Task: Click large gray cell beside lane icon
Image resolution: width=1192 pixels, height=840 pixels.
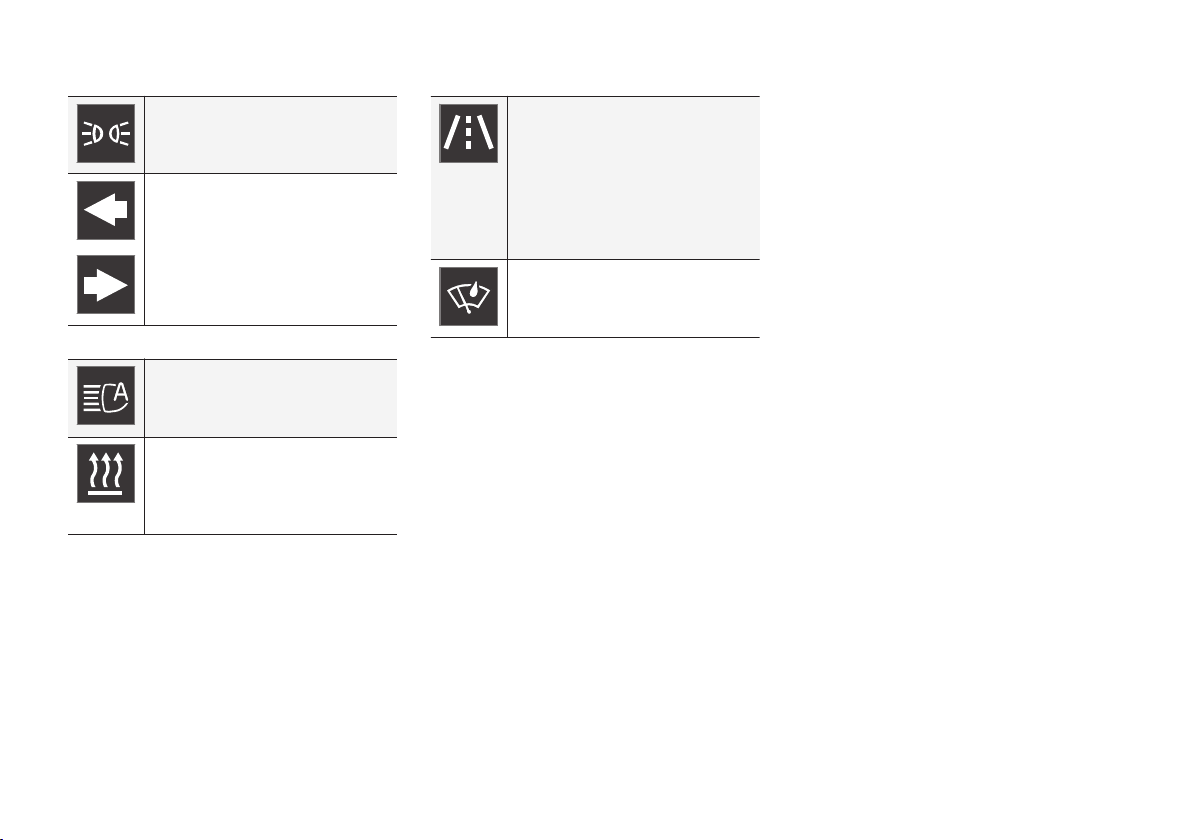Action: coord(633,178)
